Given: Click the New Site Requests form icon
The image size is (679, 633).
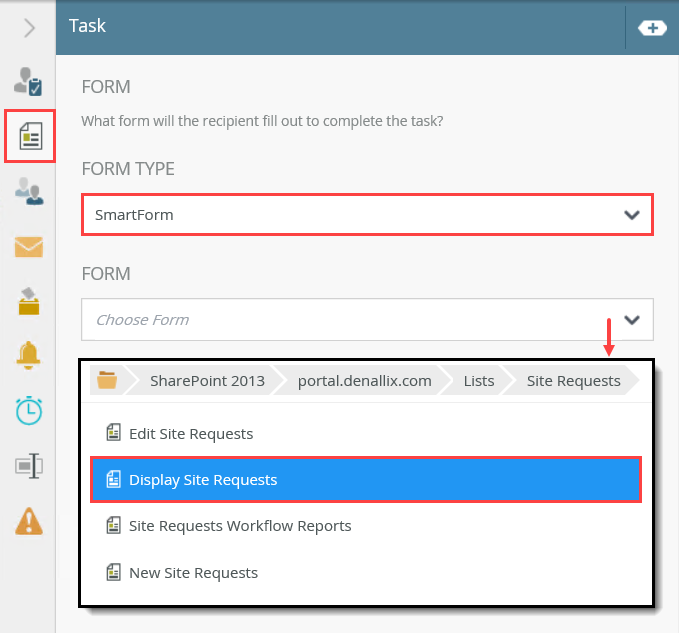Looking at the screenshot, I should [x=113, y=572].
